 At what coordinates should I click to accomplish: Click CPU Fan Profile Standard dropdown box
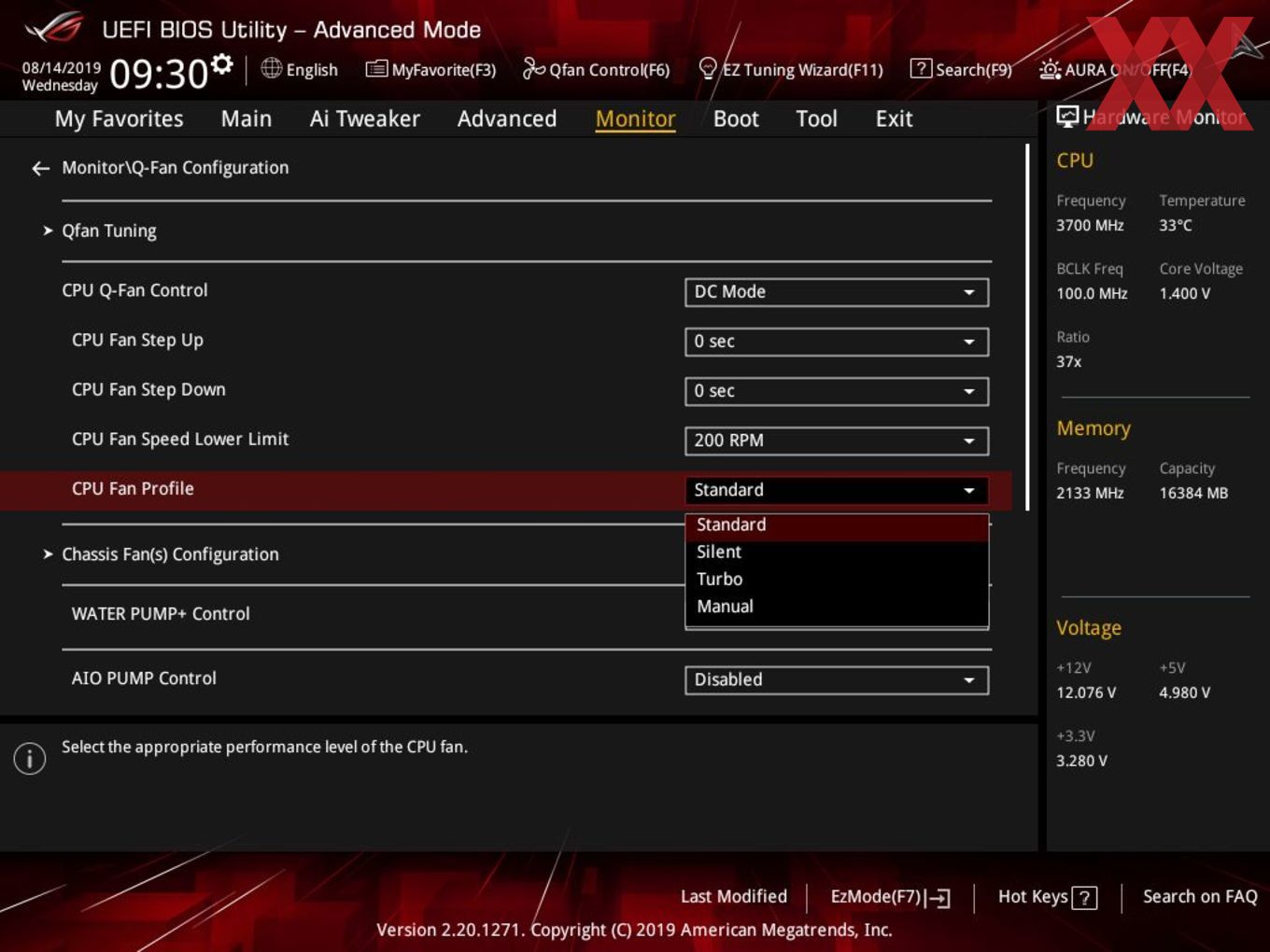(837, 490)
